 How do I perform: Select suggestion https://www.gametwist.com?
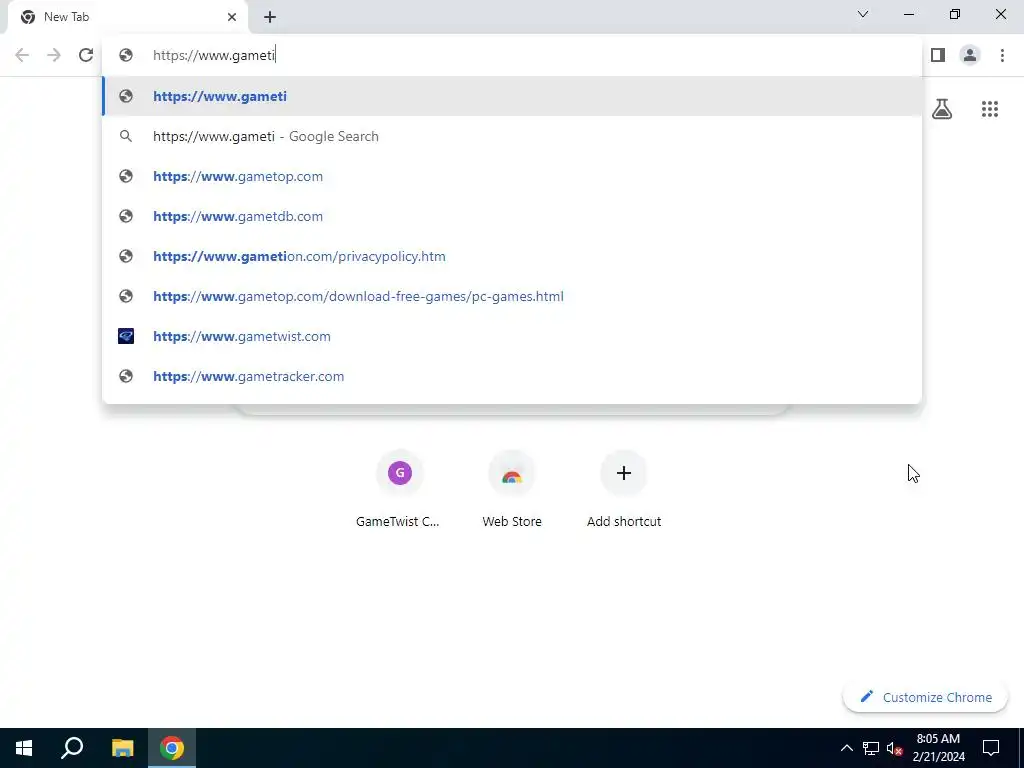(512, 336)
